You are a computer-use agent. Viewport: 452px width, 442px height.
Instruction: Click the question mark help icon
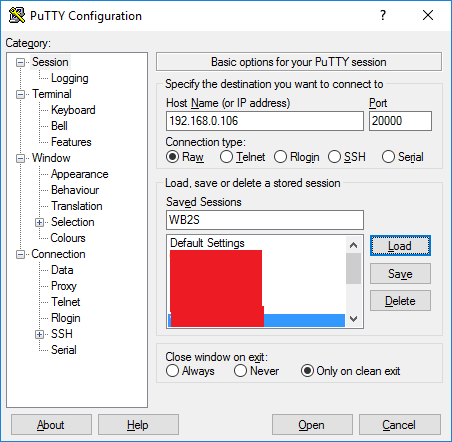pyautogui.click(x=383, y=15)
